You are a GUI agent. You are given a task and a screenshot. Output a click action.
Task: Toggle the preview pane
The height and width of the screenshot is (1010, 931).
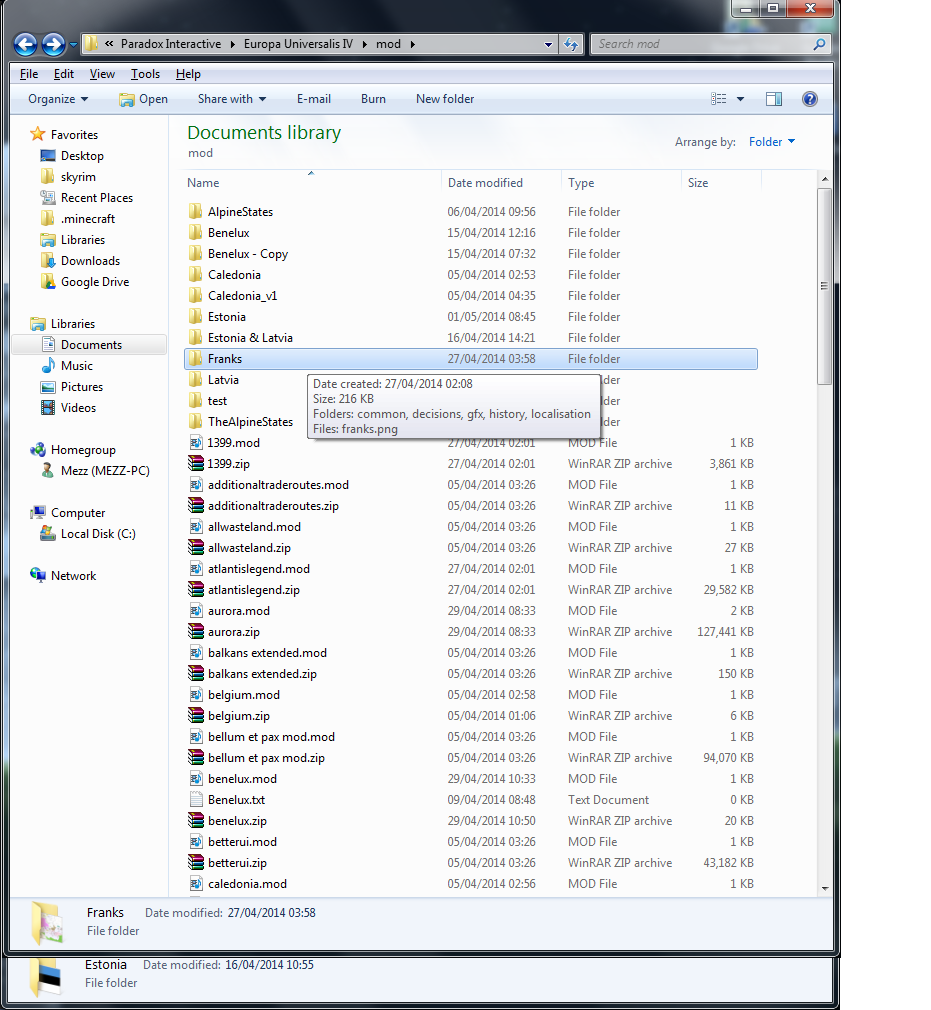coord(774,99)
